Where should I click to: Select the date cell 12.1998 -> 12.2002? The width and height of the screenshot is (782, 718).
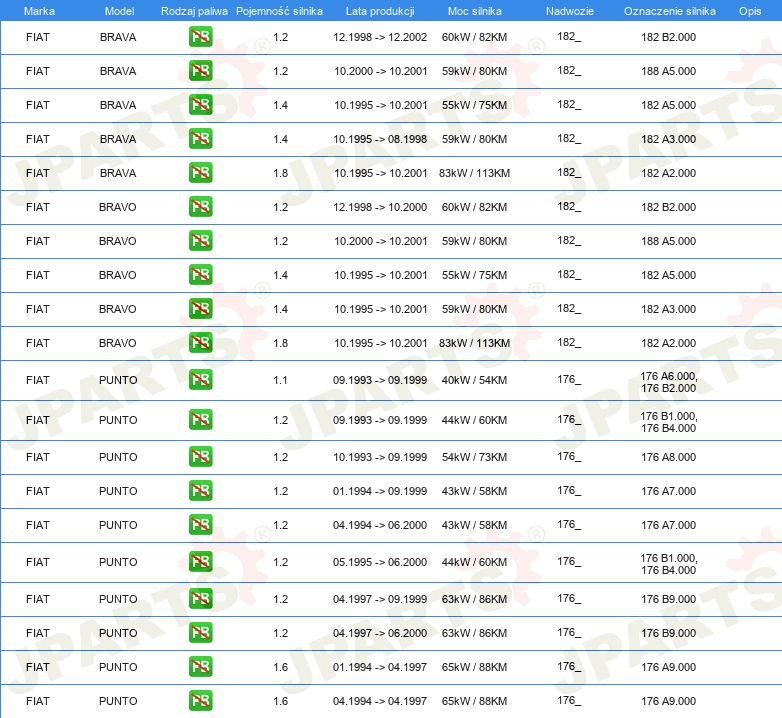[380, 37]
